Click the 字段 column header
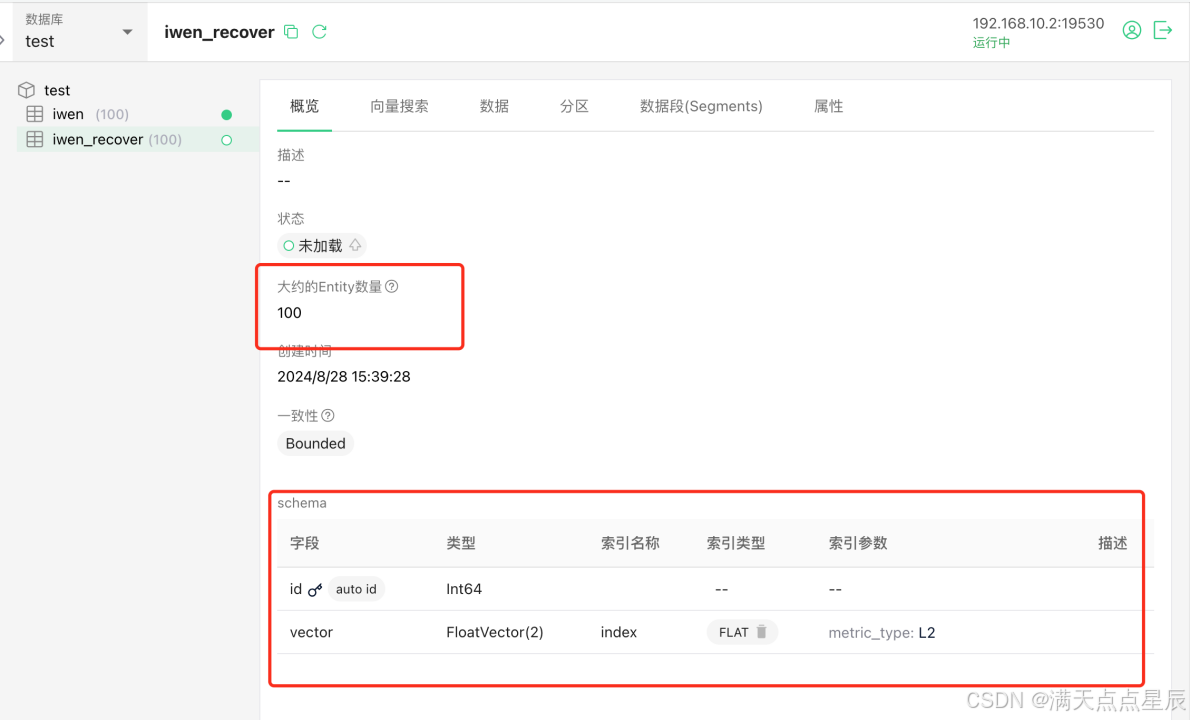The width and height of the screenshot is (1190, 720). 304,543
